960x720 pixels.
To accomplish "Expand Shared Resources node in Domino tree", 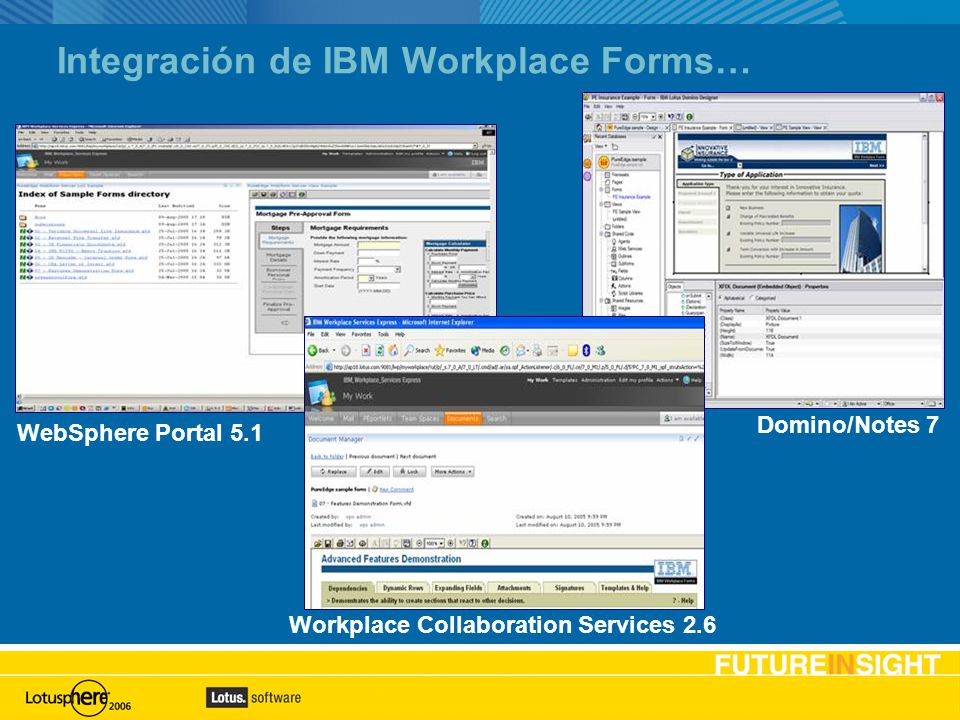I will coord(601,301).
